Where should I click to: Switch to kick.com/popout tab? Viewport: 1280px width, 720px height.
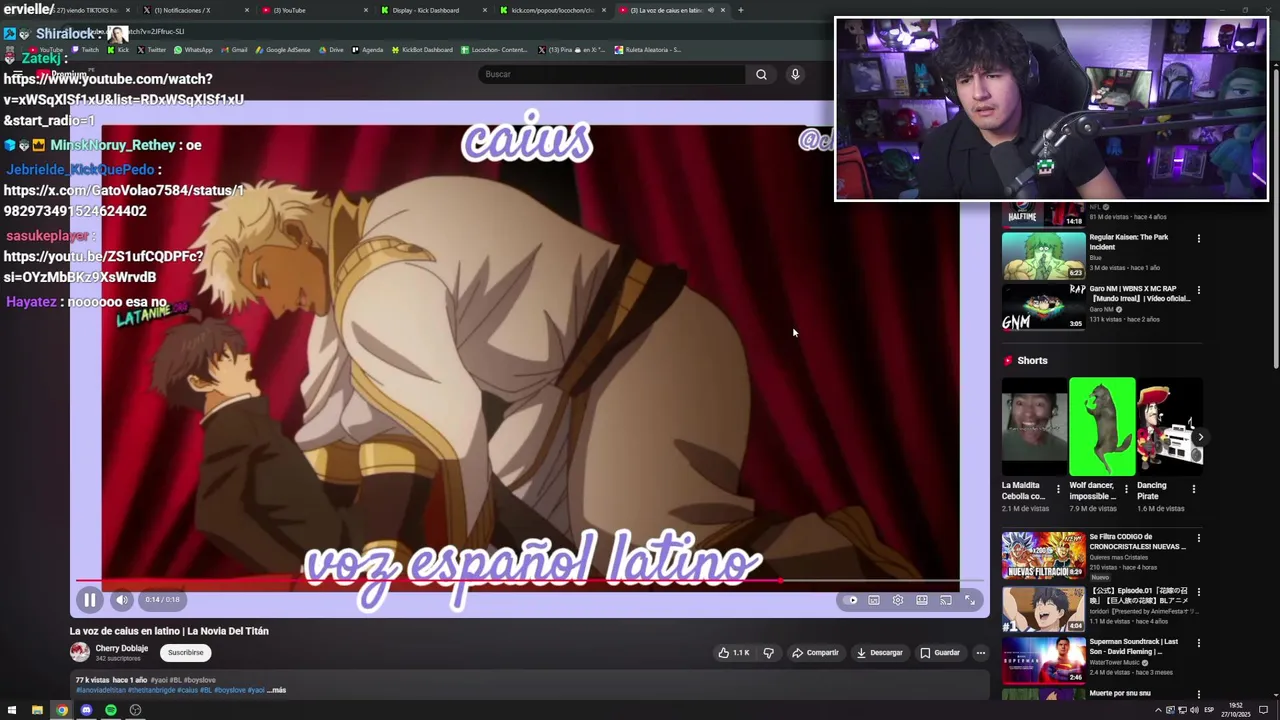(552, 10)
